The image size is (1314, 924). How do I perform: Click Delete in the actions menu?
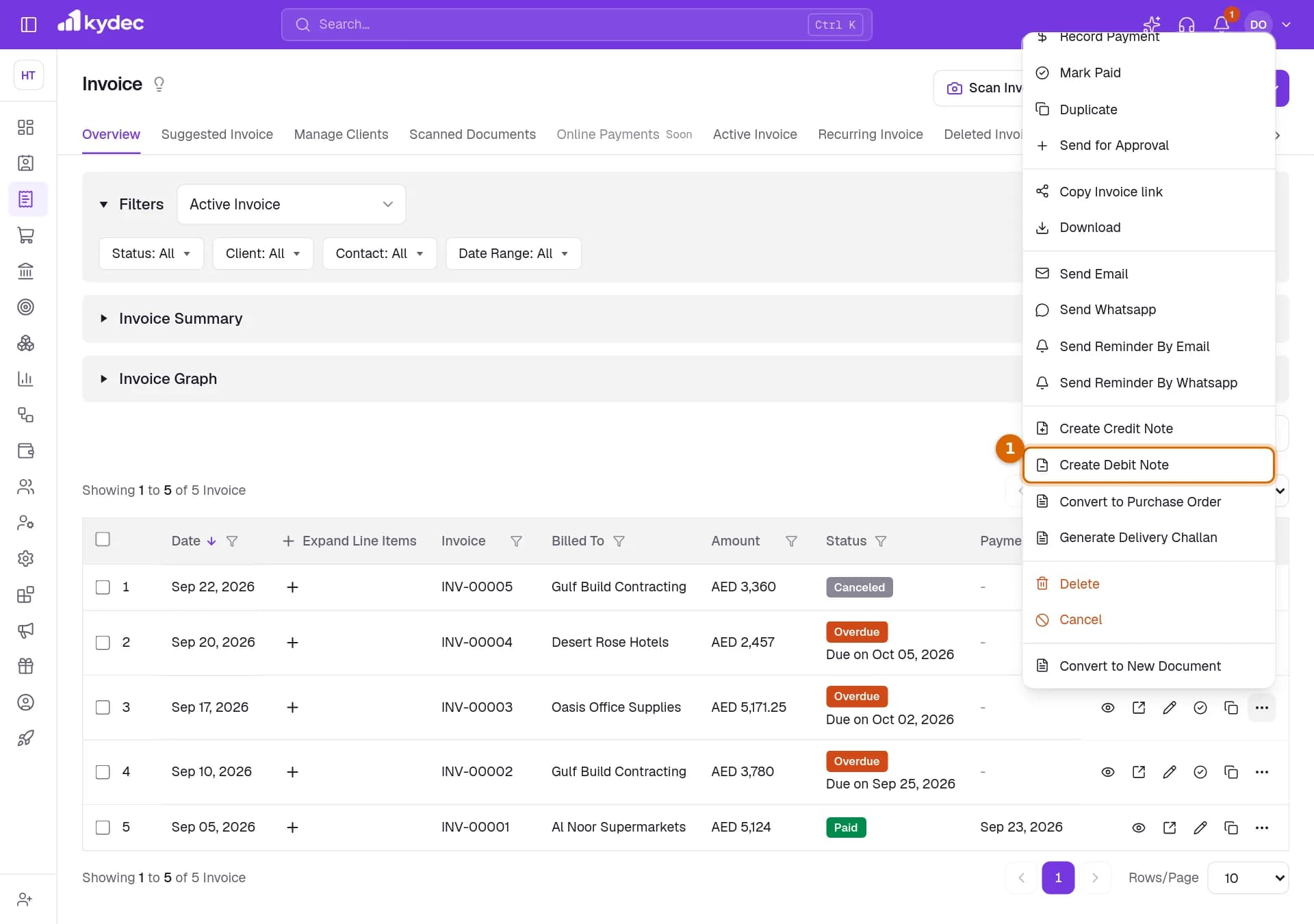(x=1148, y=584)
